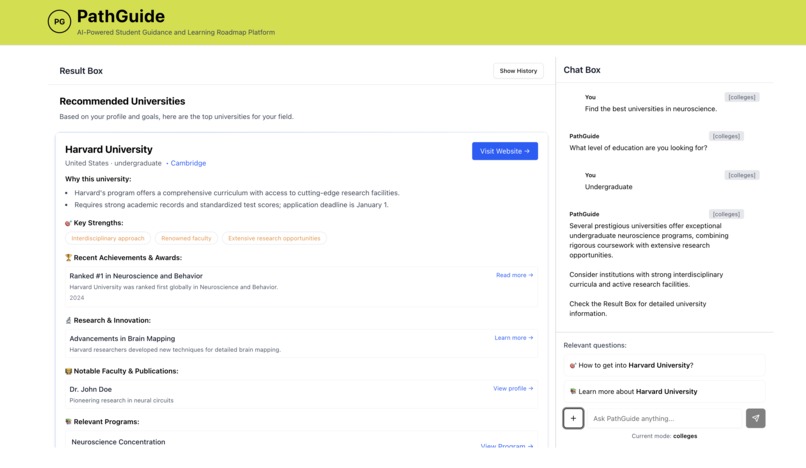The image size is (806, 468).
Task: Click the microscope icon beside Research & Innovation
Action: pyautogui.click(x=68, y=320)
